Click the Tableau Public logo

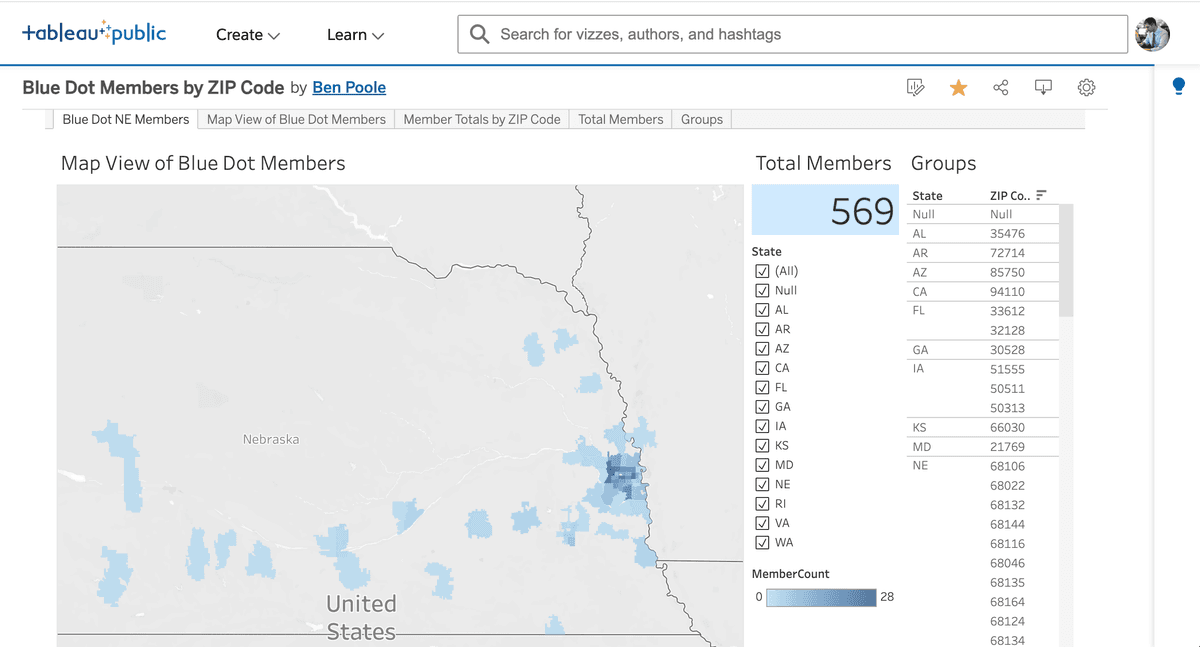click(95, 32)
